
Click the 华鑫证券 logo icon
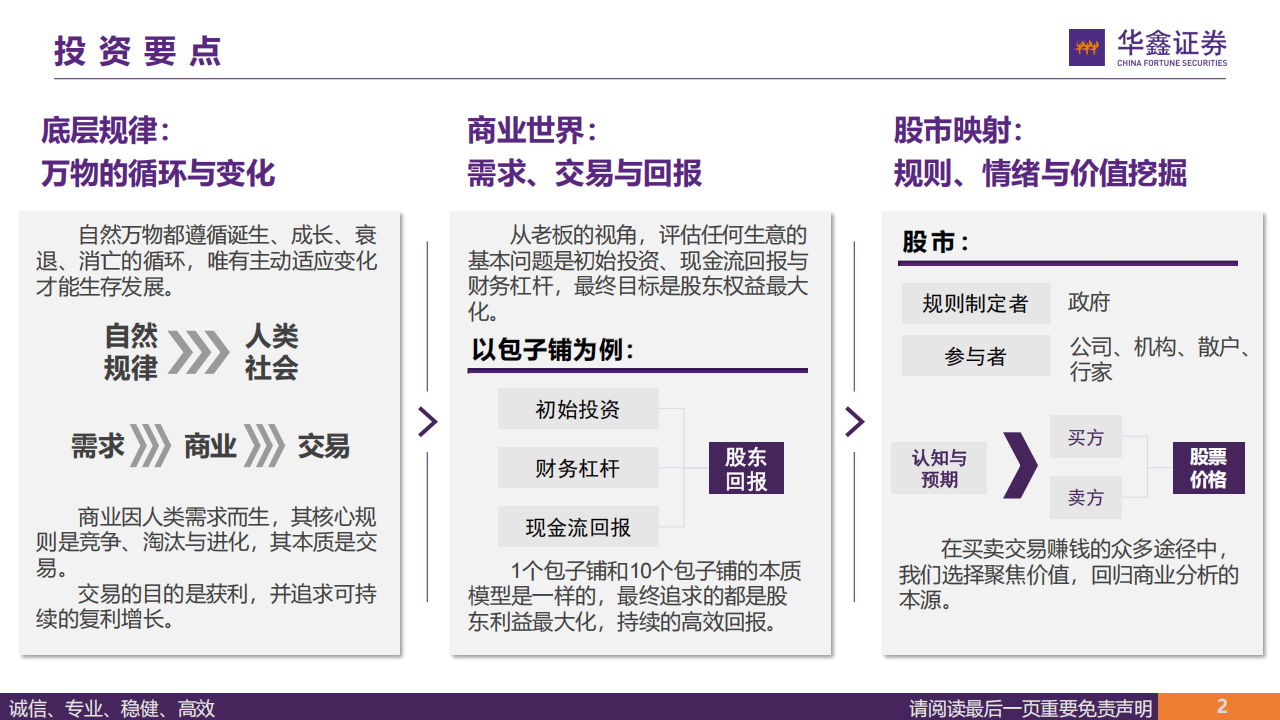(1087, 48)
